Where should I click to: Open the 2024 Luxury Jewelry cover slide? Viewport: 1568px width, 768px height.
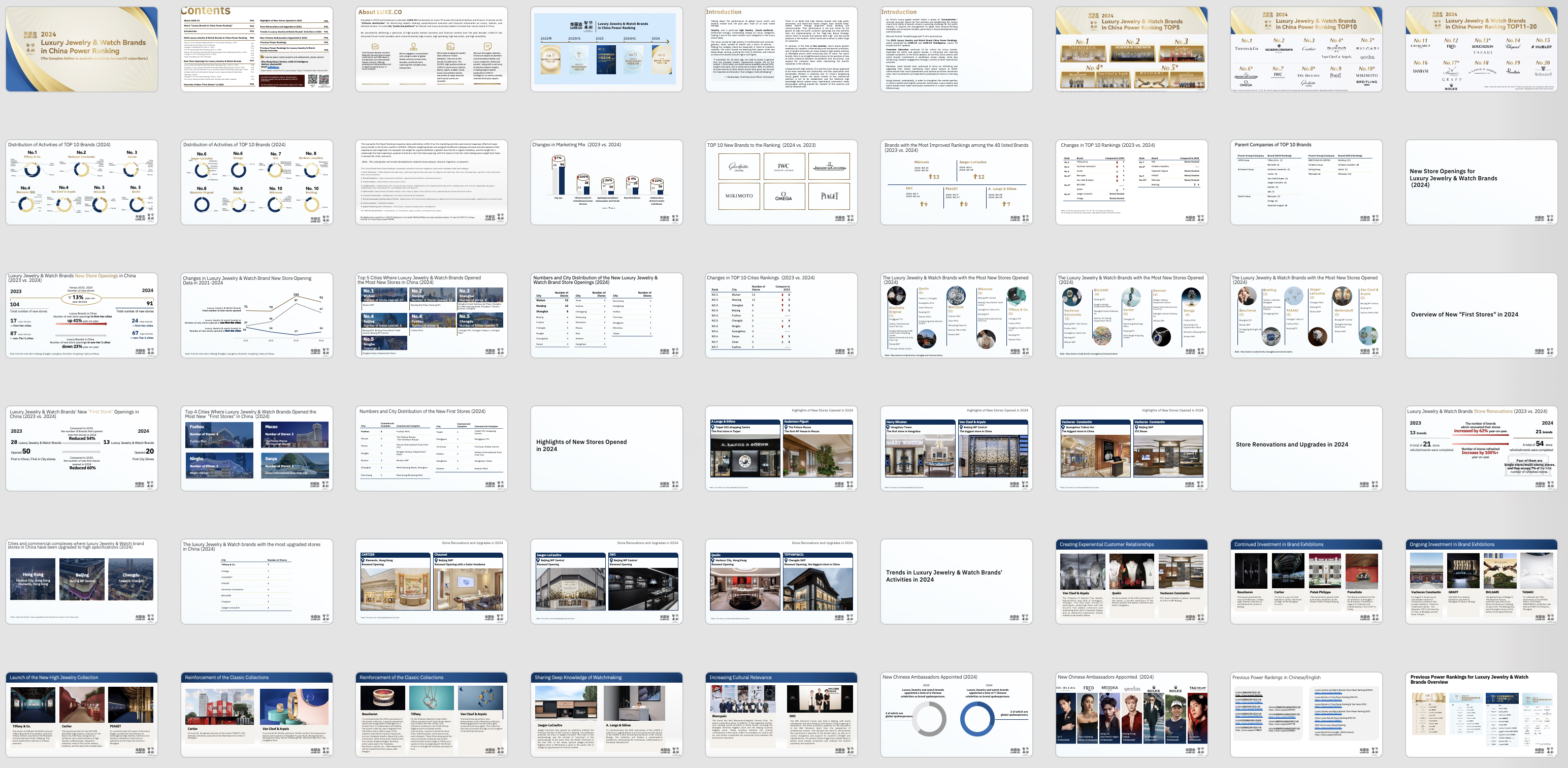click(82, 49)
